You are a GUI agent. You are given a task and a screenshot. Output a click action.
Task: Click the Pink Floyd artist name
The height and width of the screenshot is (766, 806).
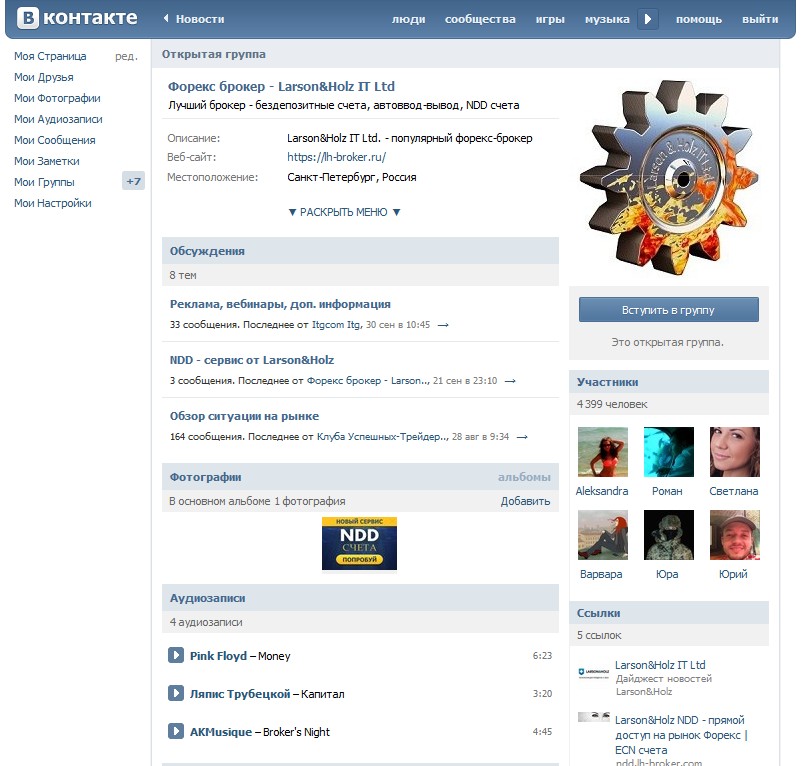click(218, 656)
